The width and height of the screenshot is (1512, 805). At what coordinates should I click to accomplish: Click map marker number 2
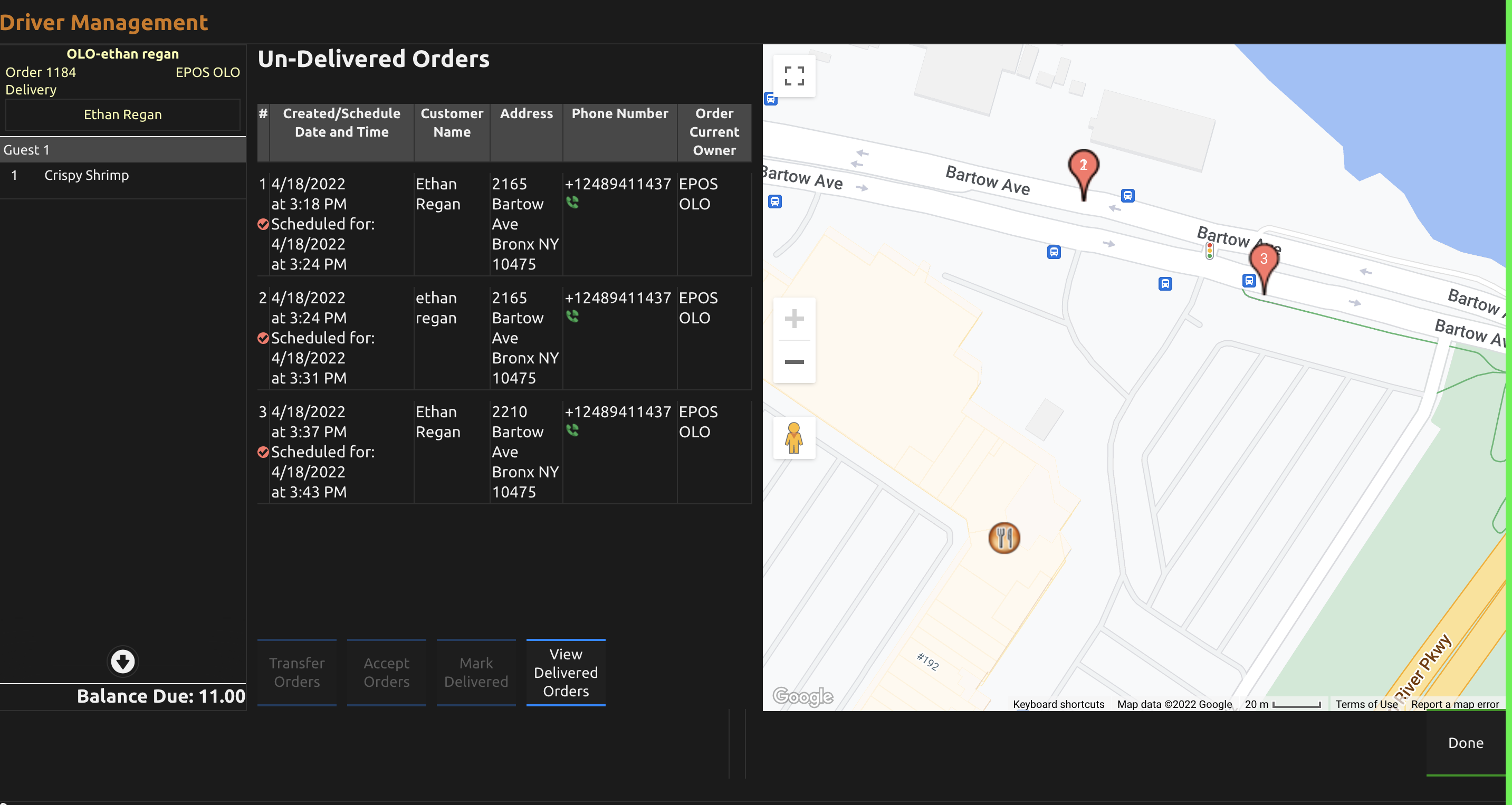1084,175
